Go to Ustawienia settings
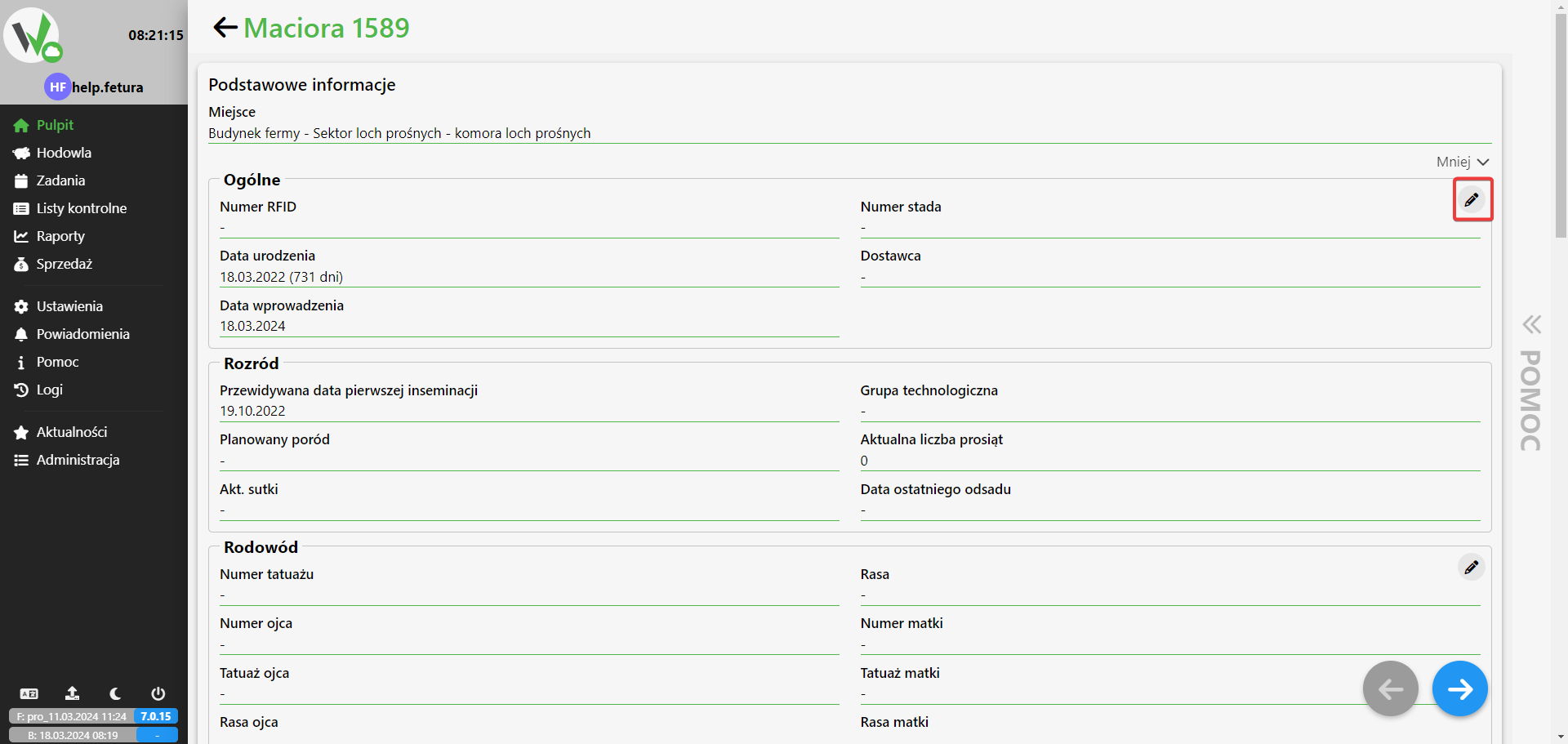This screenshot has height=744, width=1568. click(x=69, y=306)
